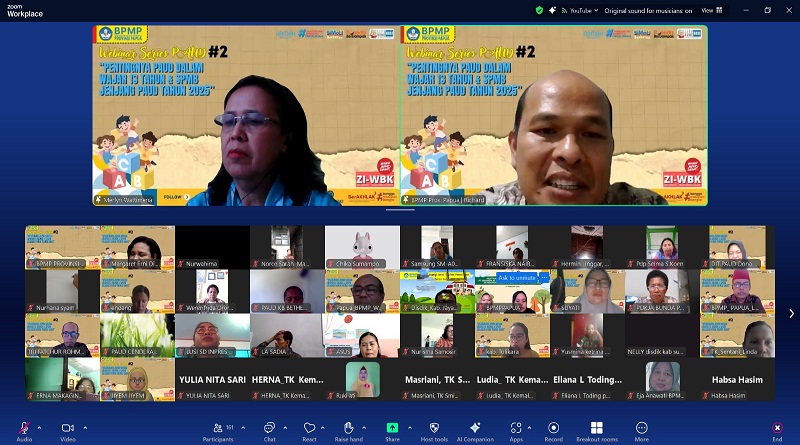This screenshot has width=800, height=445.
Task: Select the FRANSISKA NAIB tile
Action: coord(512,248)
